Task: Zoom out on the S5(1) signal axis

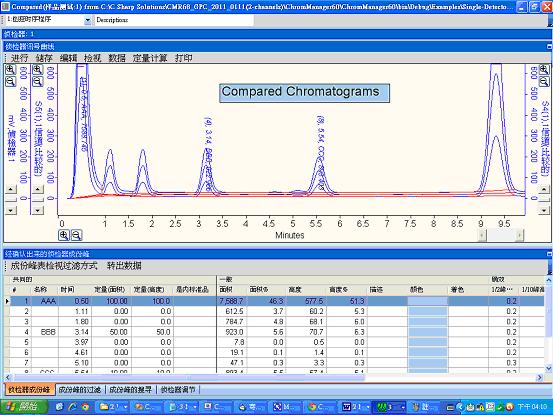Action: [38, 82]
